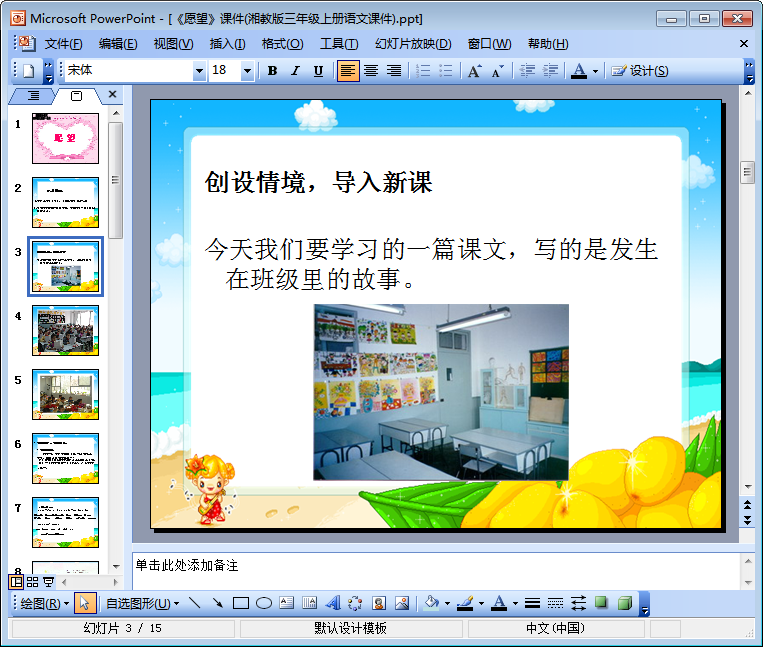
Task: Select the Arrow drawing tool
Action: 218,604
